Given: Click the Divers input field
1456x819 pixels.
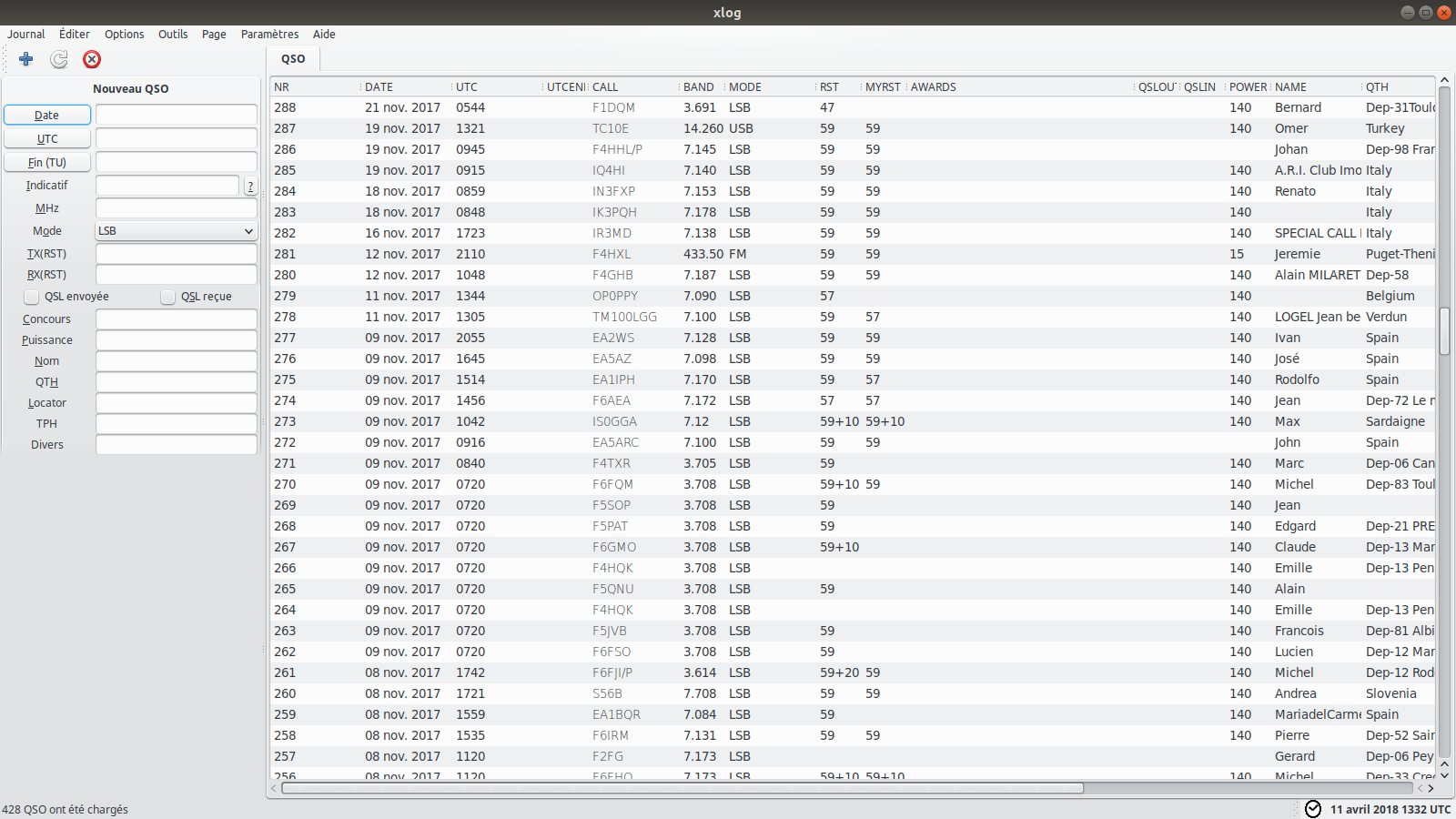Looking at the screenshot, I should click(177, 445).
